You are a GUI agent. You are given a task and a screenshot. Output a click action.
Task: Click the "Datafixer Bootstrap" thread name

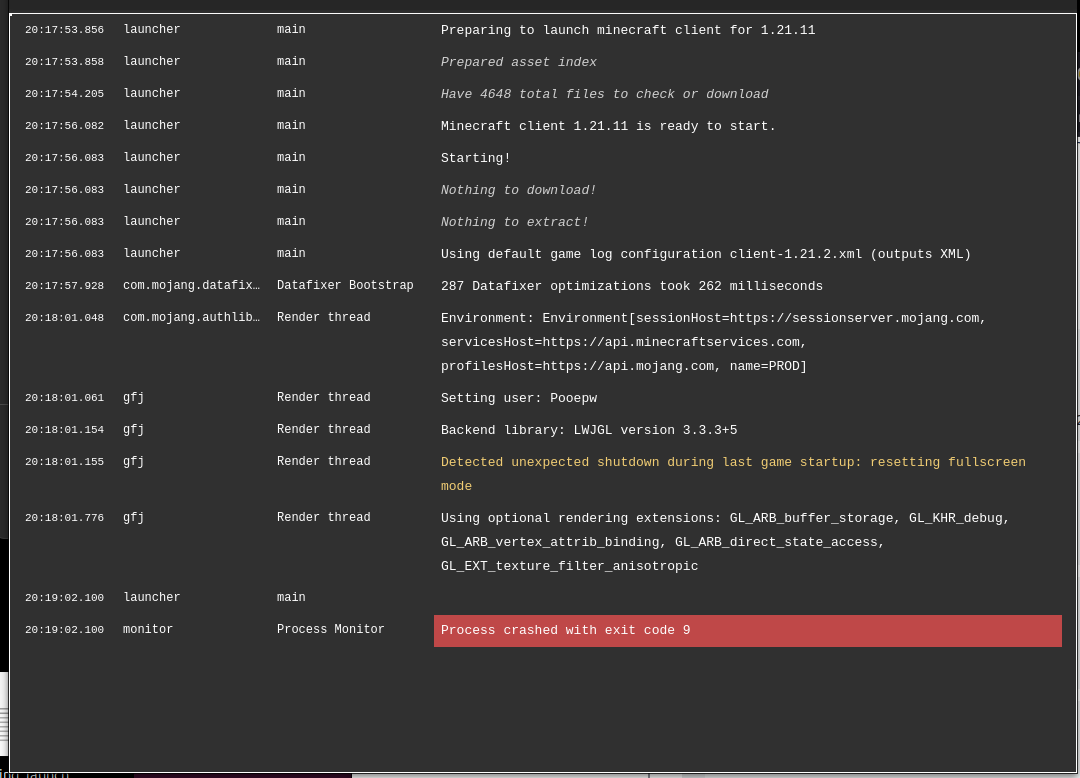pyautogui.click(x=345, y=286)
